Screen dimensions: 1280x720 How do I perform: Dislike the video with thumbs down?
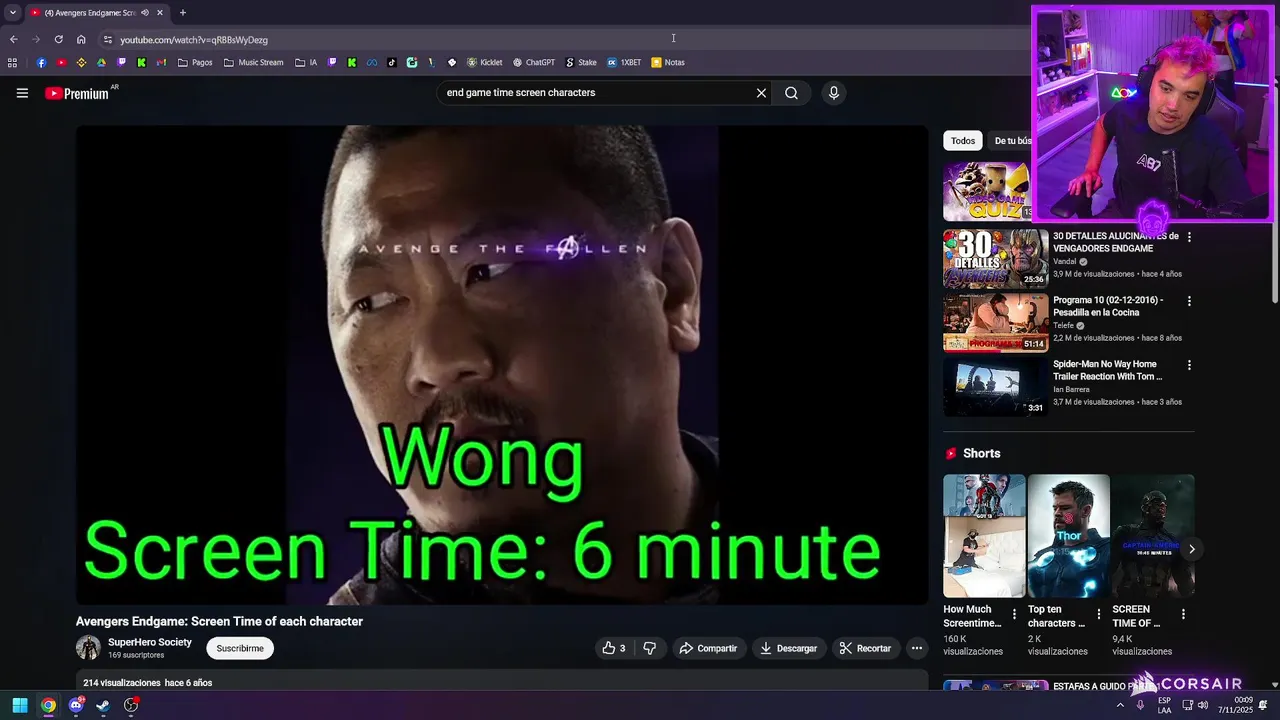pyautogui.click(x=649, y=648)
